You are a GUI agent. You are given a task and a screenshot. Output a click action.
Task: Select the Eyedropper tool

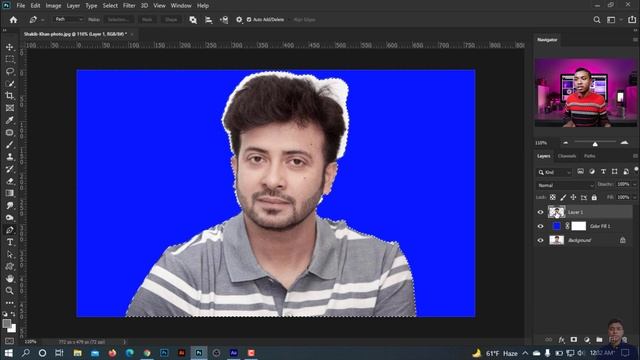[x=9, y=120]
